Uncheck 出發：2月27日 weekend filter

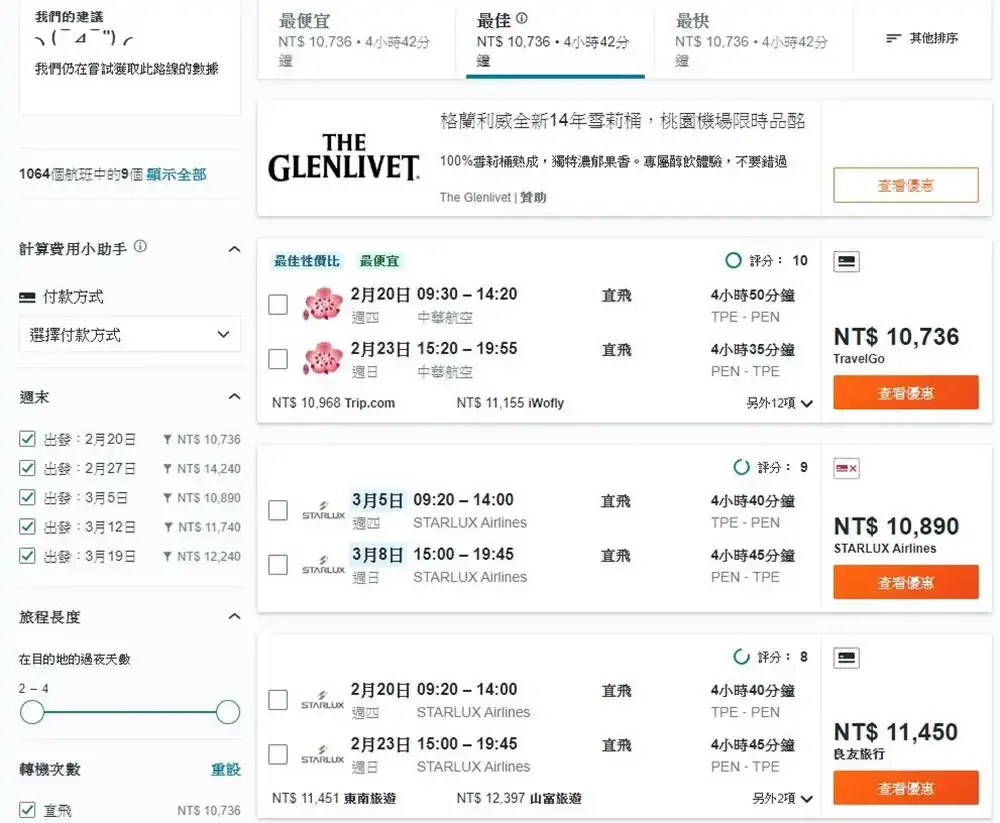click(x=27, y=468)
